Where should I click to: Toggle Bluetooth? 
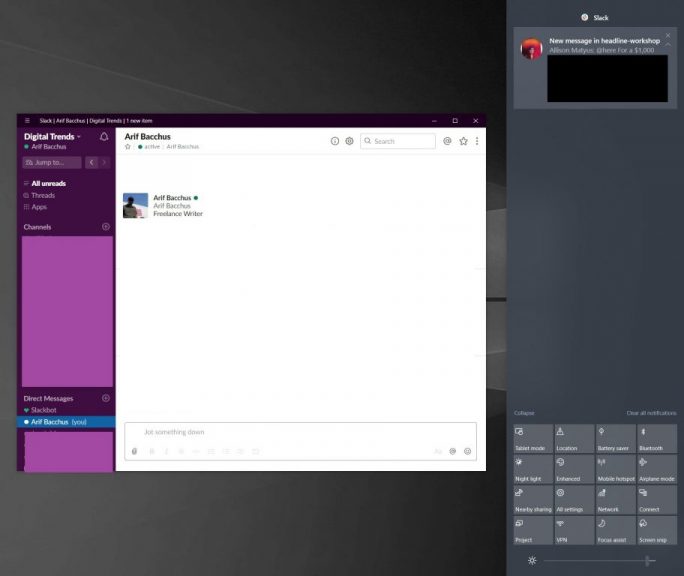pos(657,439)
